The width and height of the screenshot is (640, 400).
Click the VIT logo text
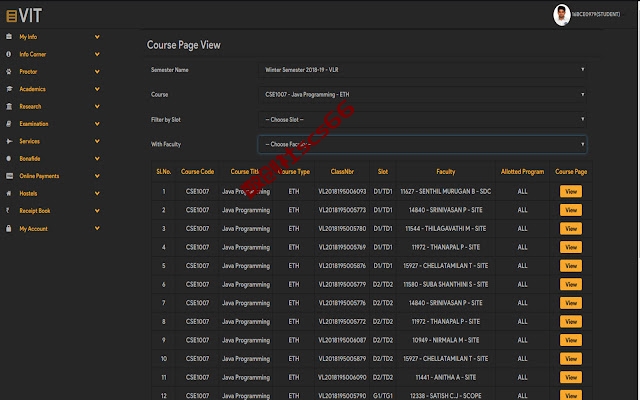(x=30, y=16)
